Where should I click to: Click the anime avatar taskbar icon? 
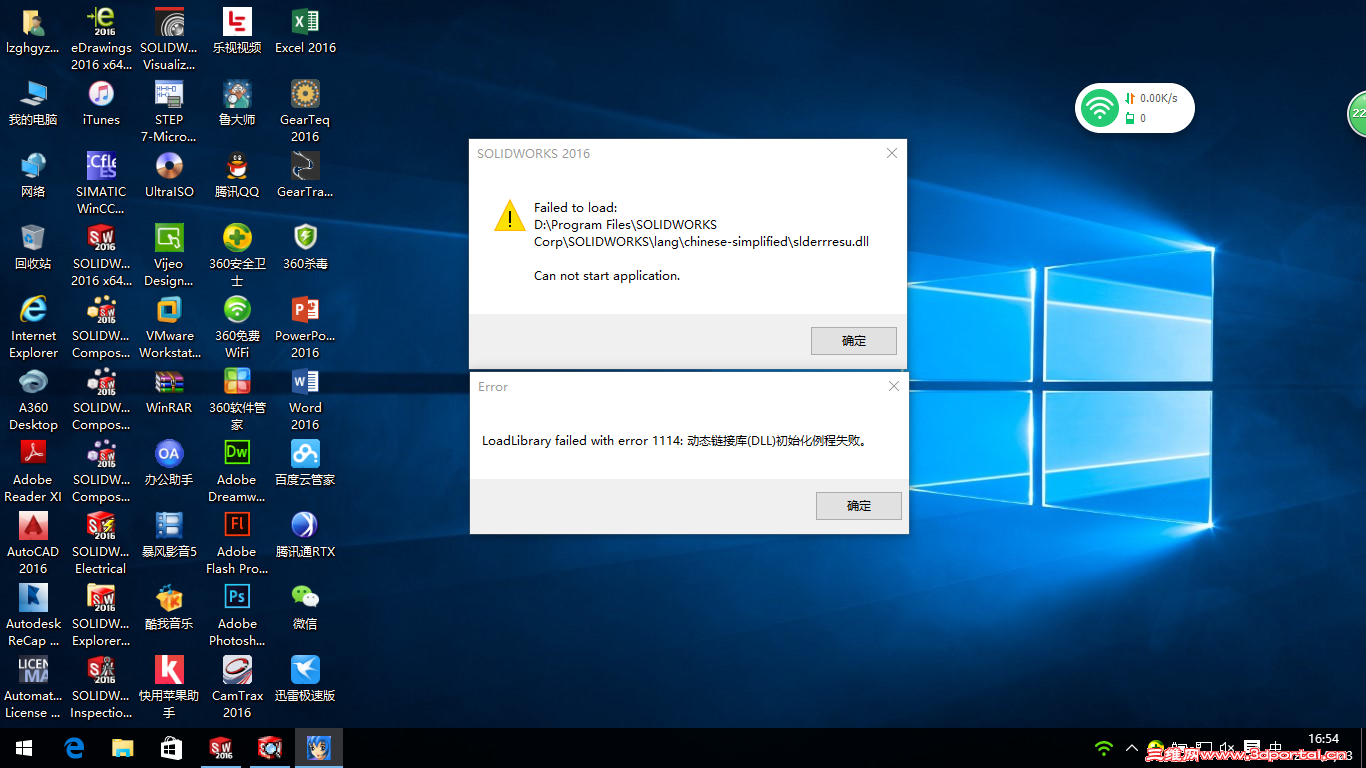[x=319, y=748]
